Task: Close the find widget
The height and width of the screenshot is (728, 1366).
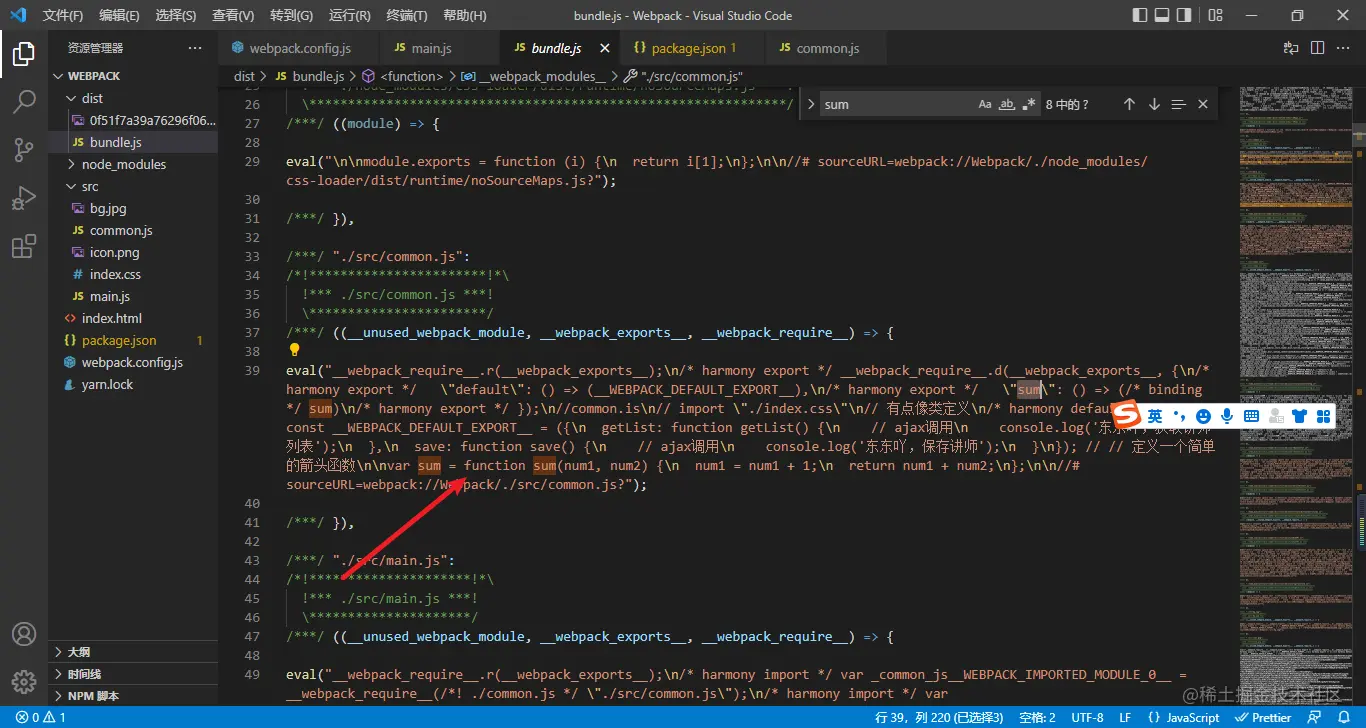Action: click(x=1203, y=104)
